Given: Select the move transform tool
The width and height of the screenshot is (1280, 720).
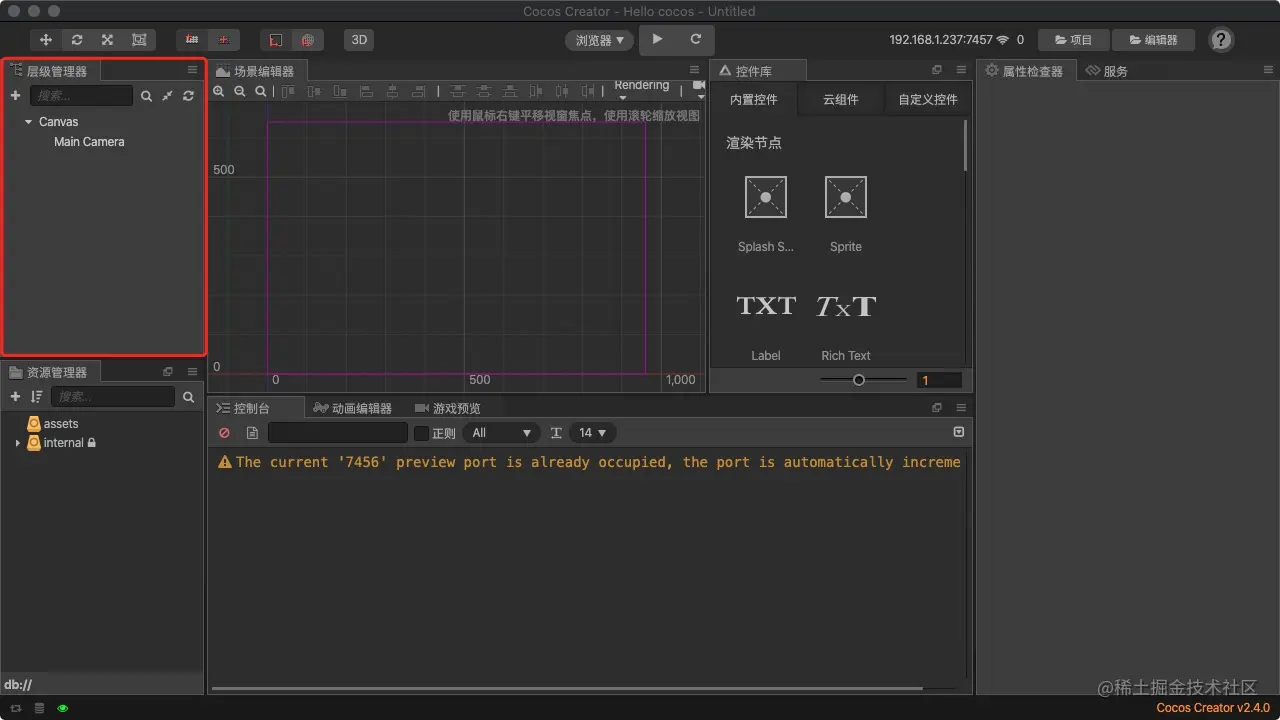Looking at the screenshot, I should [x=46, y=40].
